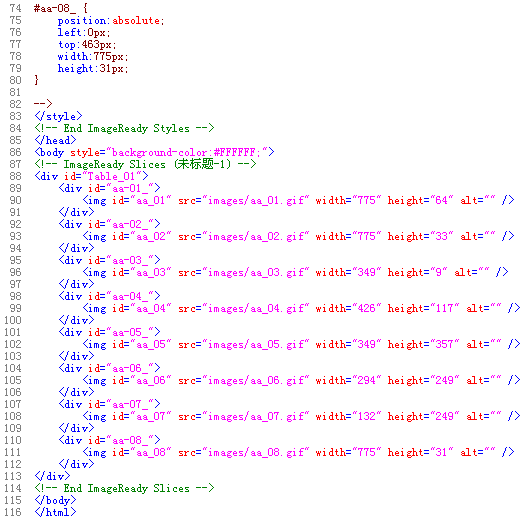Click the div id 'Table_01' line

tap(91, 176)
